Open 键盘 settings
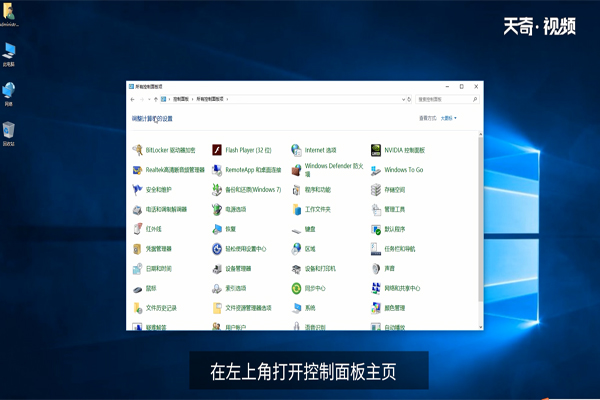600x400 pixels. pos(303,230)
